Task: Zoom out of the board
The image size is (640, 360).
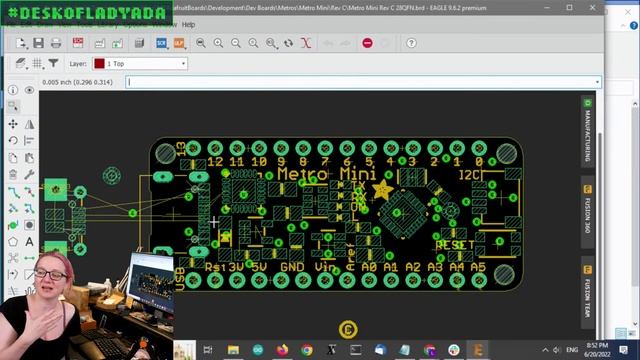Action: point(236,43)
